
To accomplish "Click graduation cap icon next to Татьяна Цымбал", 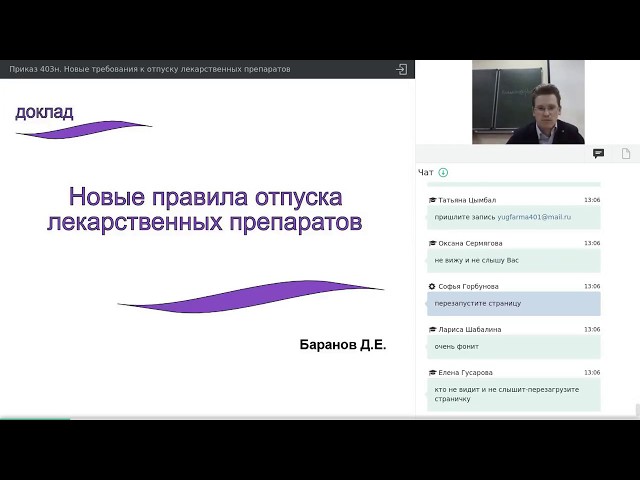I will point(432,200).
